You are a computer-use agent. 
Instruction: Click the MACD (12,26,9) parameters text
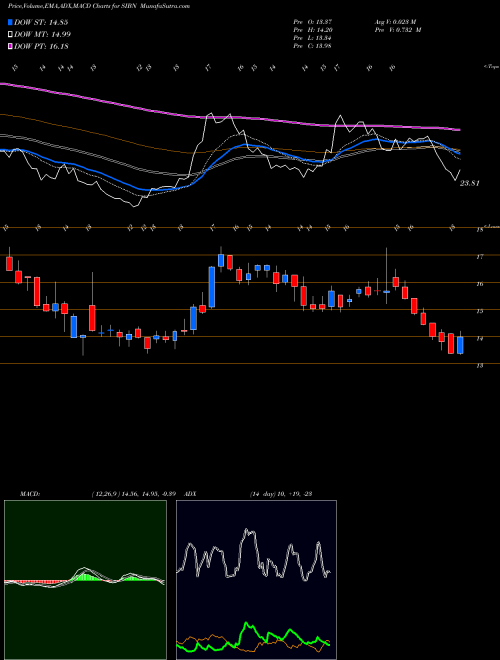[133, 494]
